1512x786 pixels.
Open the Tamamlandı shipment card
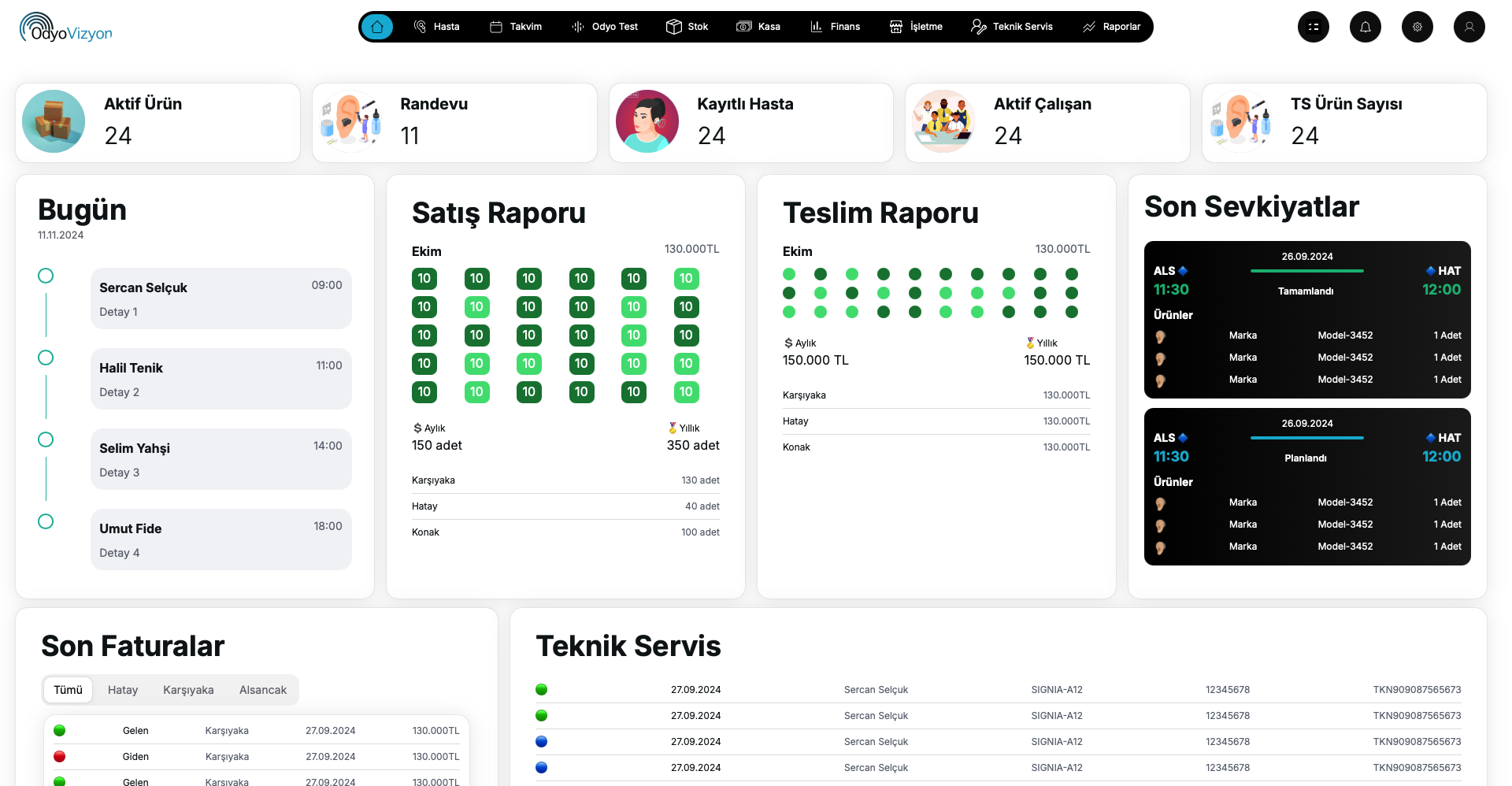(x=1306, y=319)
